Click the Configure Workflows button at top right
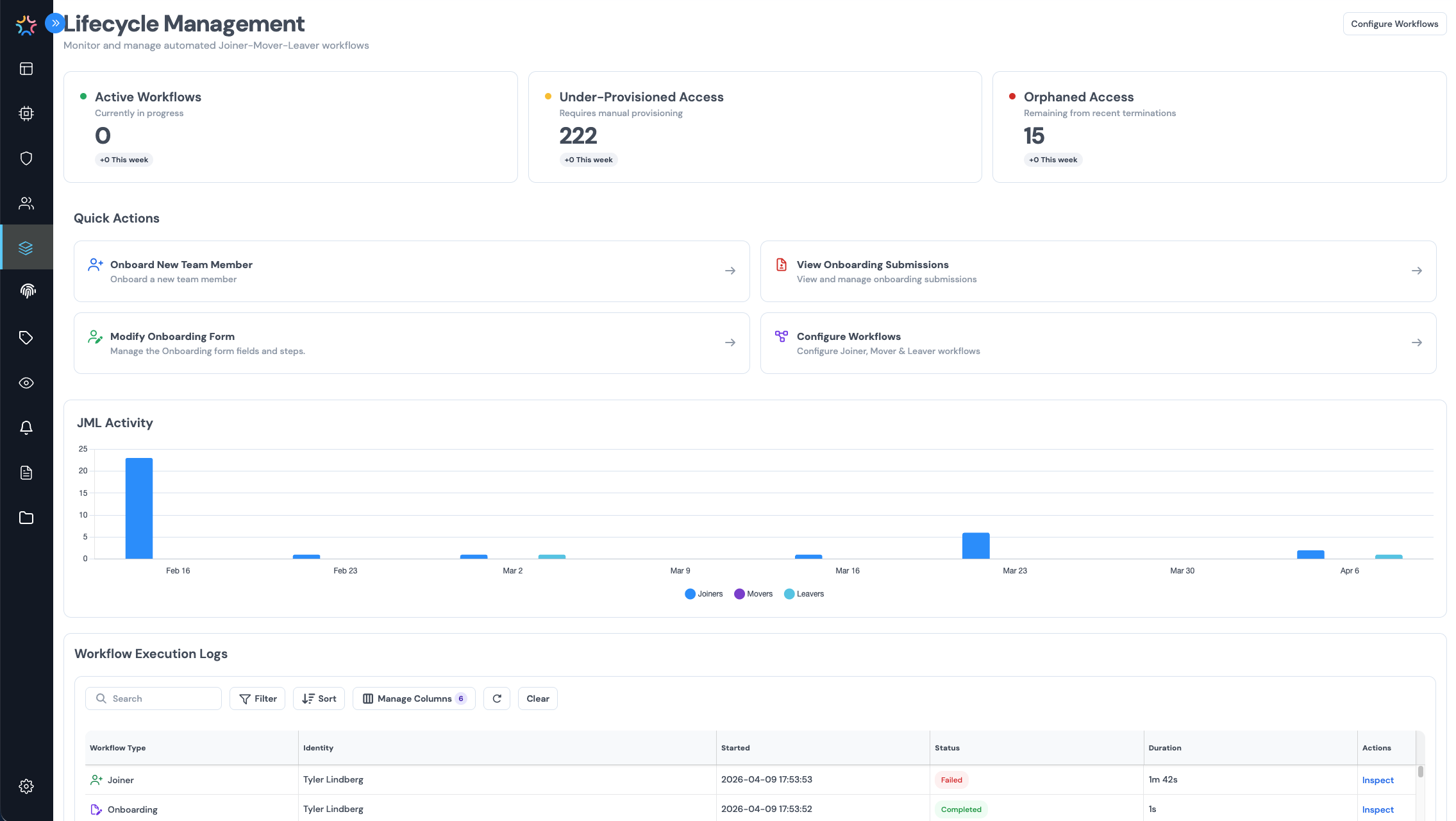 point(1394,24)
